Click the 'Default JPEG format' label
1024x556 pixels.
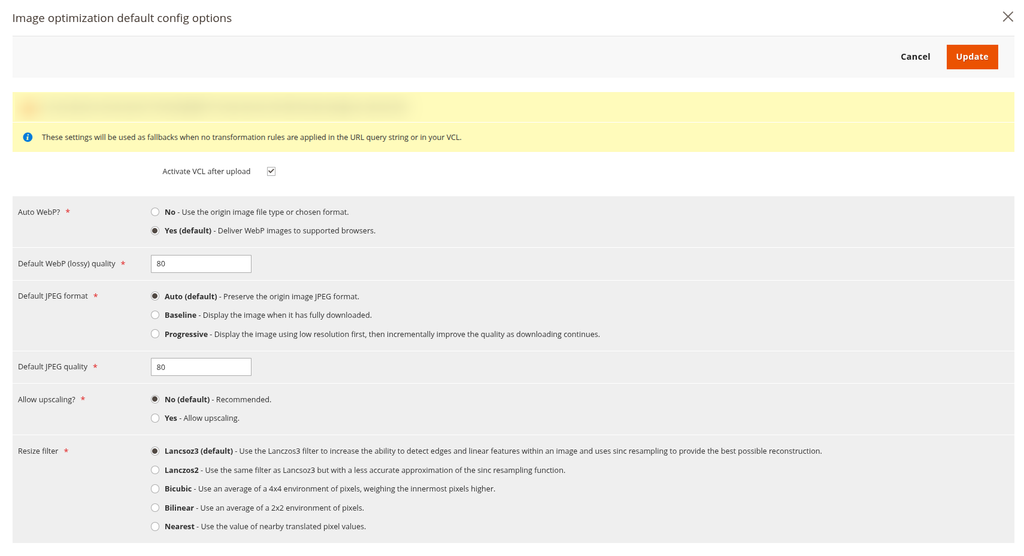click(x=53, y=296)
